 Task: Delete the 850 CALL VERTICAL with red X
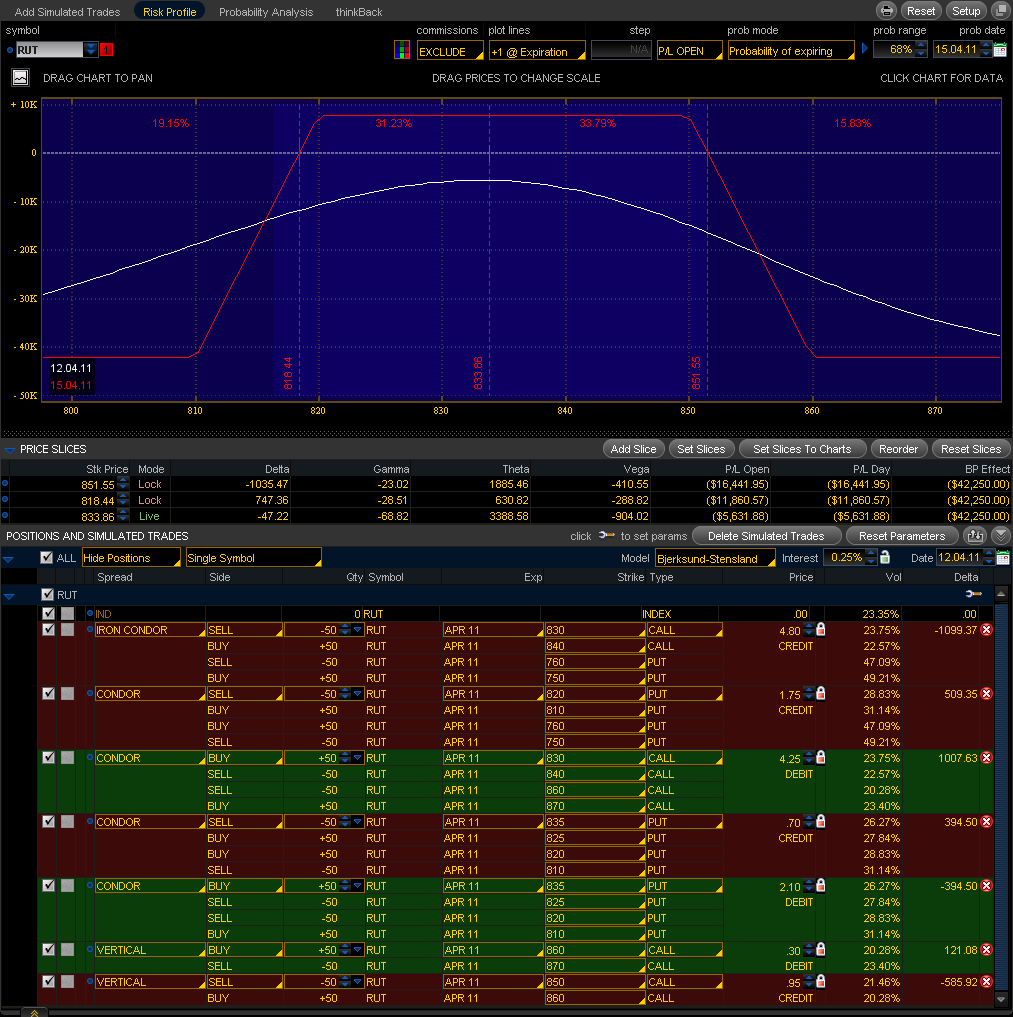point(986,982)
